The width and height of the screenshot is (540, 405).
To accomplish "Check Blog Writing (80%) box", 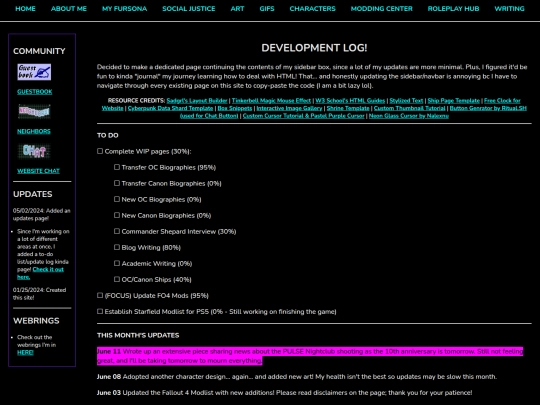I will [x=117, y=247].
